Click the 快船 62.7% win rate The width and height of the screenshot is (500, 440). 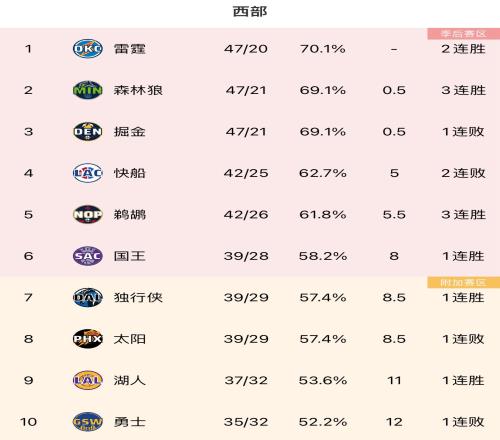(x=323, y=173)
